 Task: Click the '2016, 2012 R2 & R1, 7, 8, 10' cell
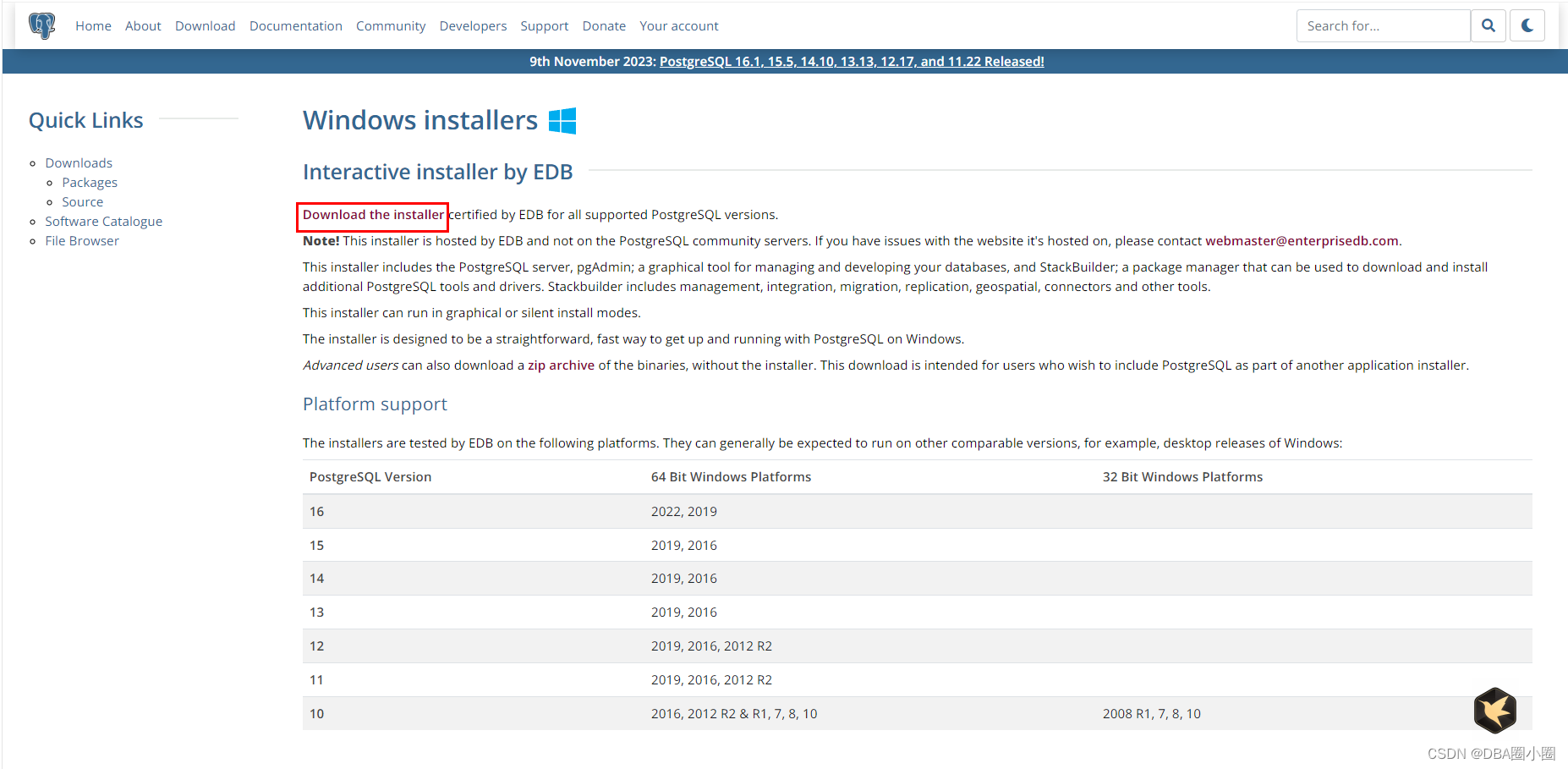coord(734,714)
